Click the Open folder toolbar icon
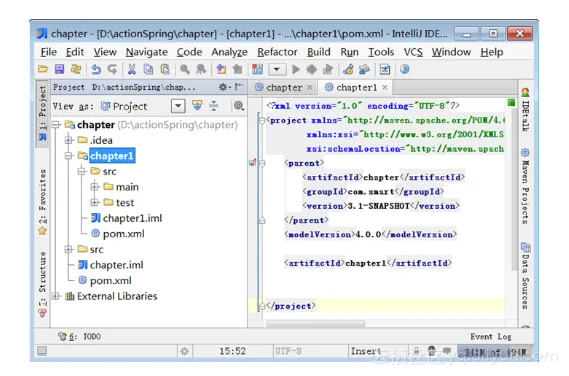Screen dimensions: 569x376 43,69
